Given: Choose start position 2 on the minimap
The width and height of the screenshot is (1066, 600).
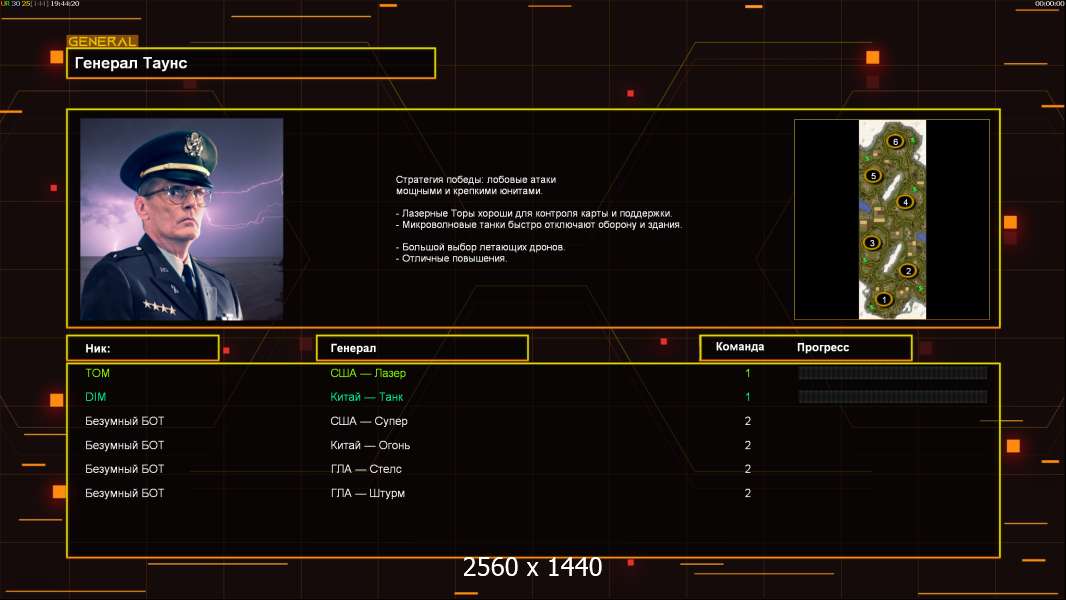Looking at the screenshot, I should (908, 270).
